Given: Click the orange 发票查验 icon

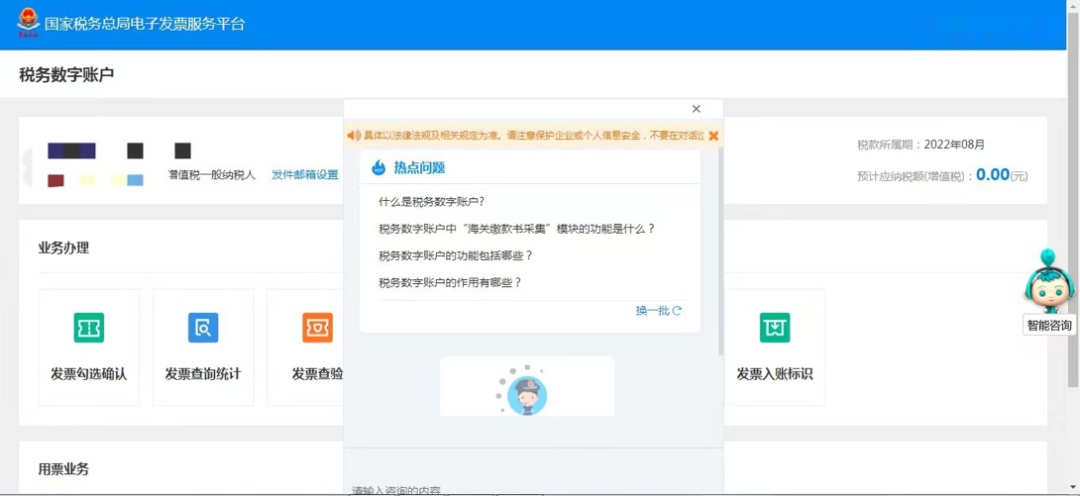Looking at the screenshot, I should pos(317,328).
